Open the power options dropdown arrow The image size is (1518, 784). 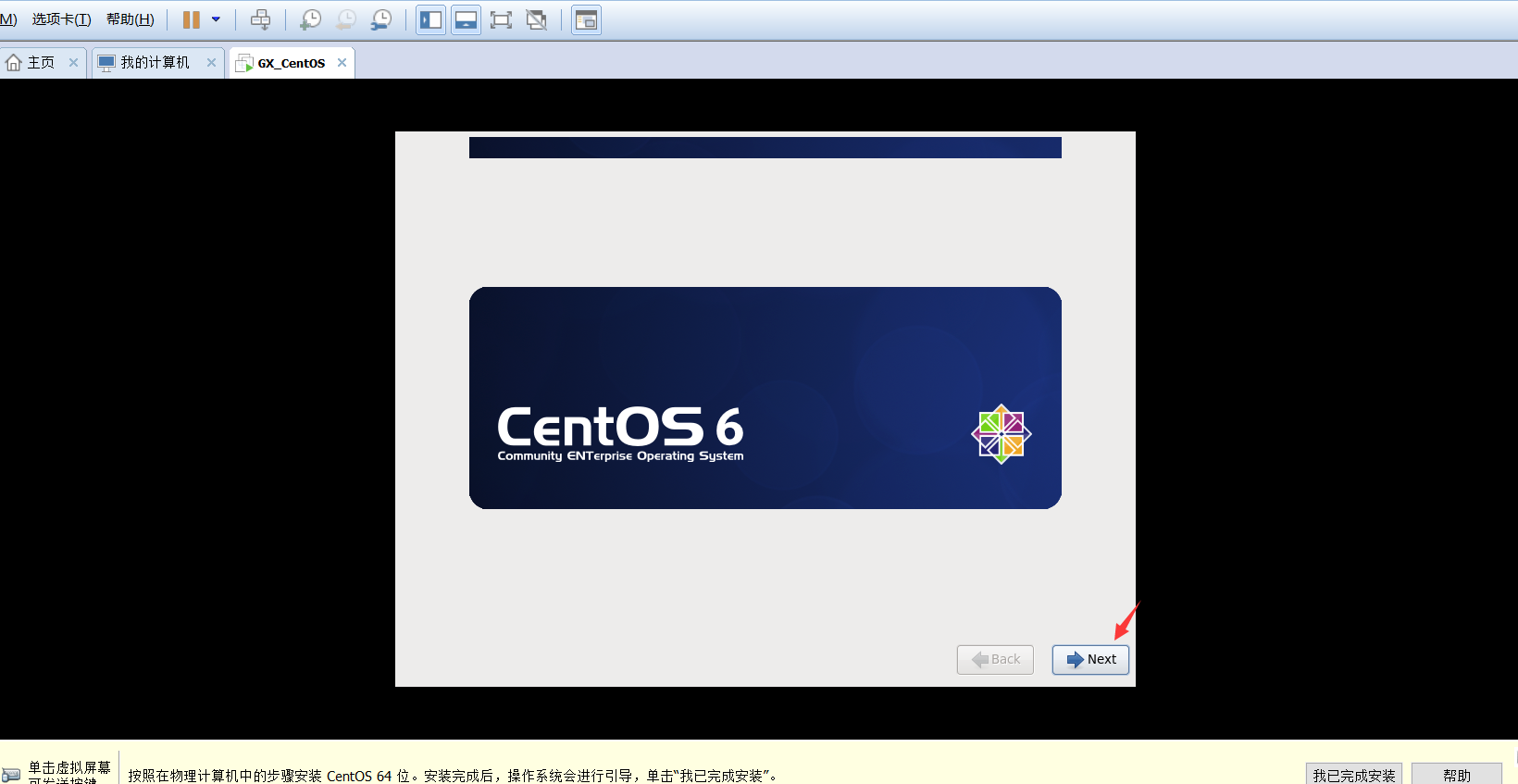[217, 19]
